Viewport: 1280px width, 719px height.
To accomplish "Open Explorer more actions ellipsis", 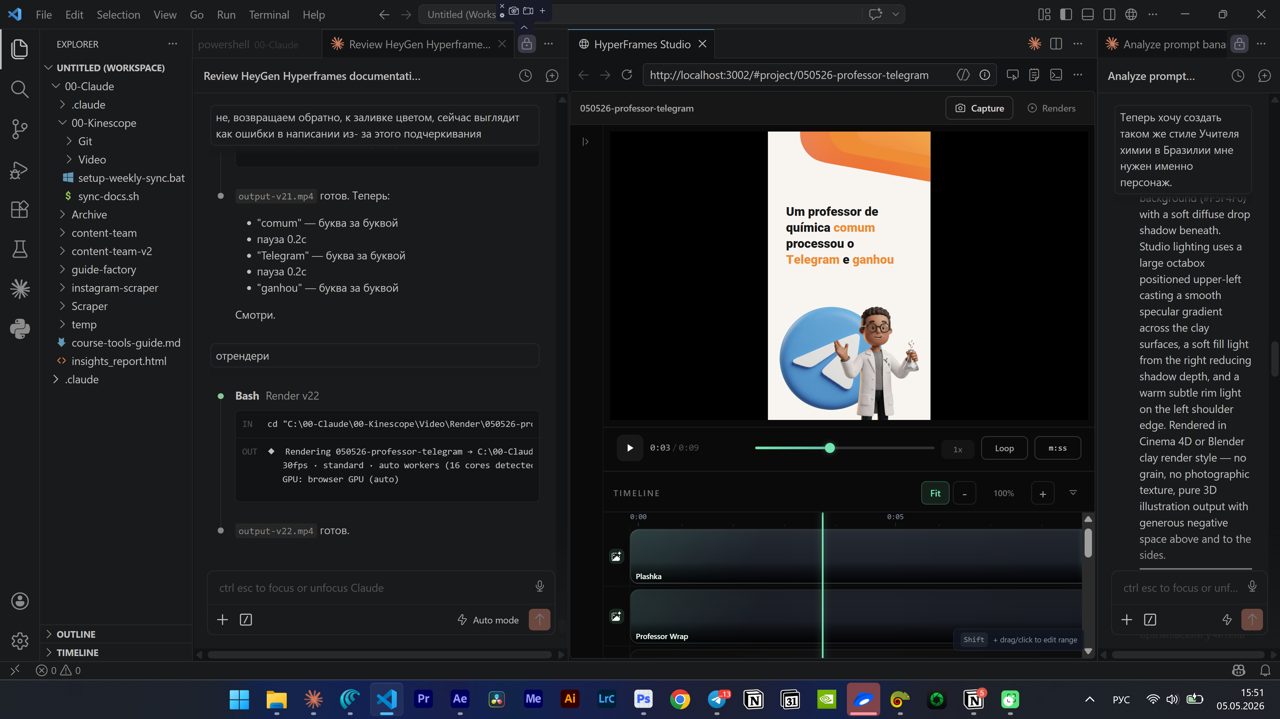I will (x=173, y=44).
